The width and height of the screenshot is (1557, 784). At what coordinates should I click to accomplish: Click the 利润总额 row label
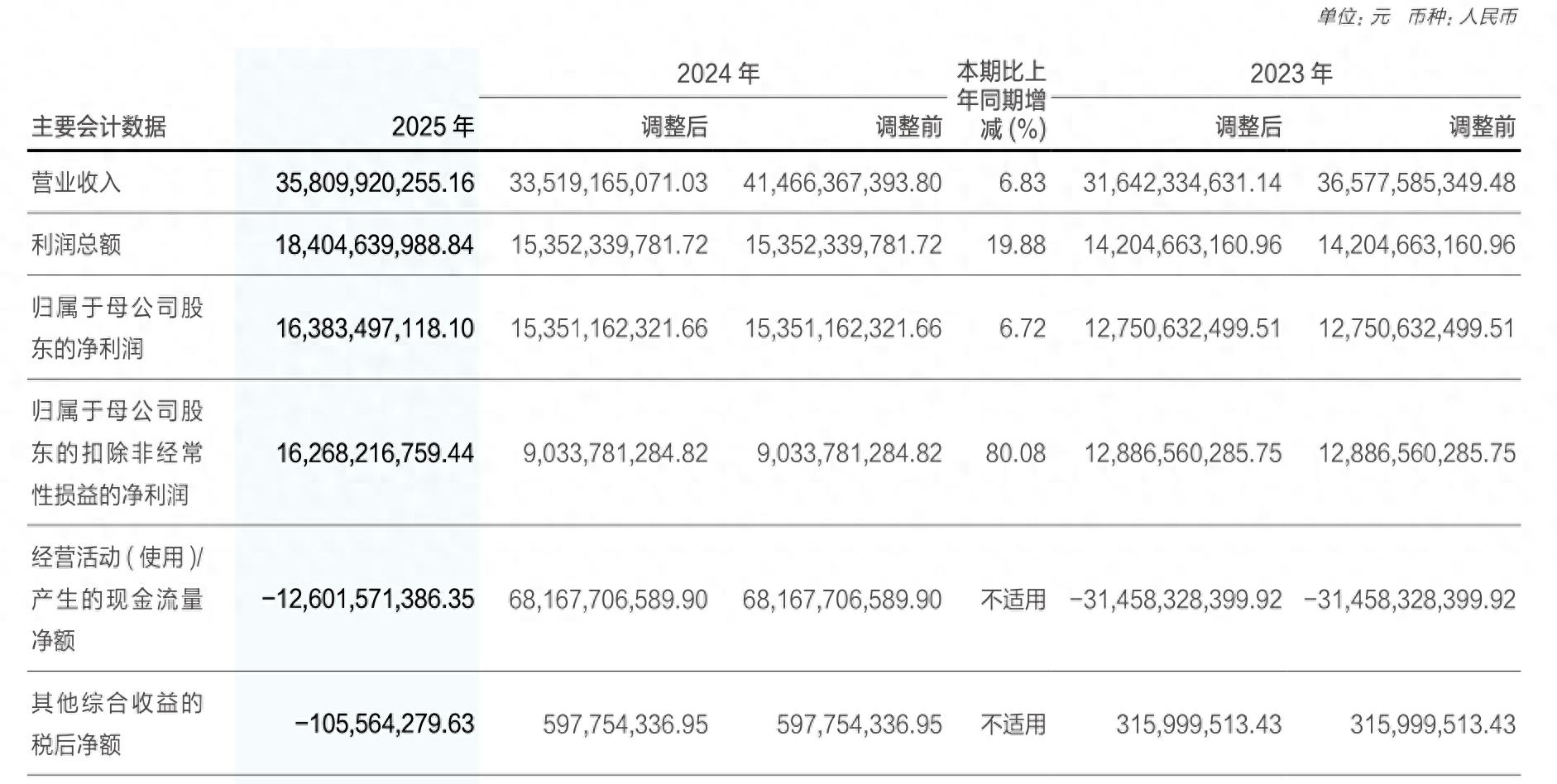click(76, 245)
